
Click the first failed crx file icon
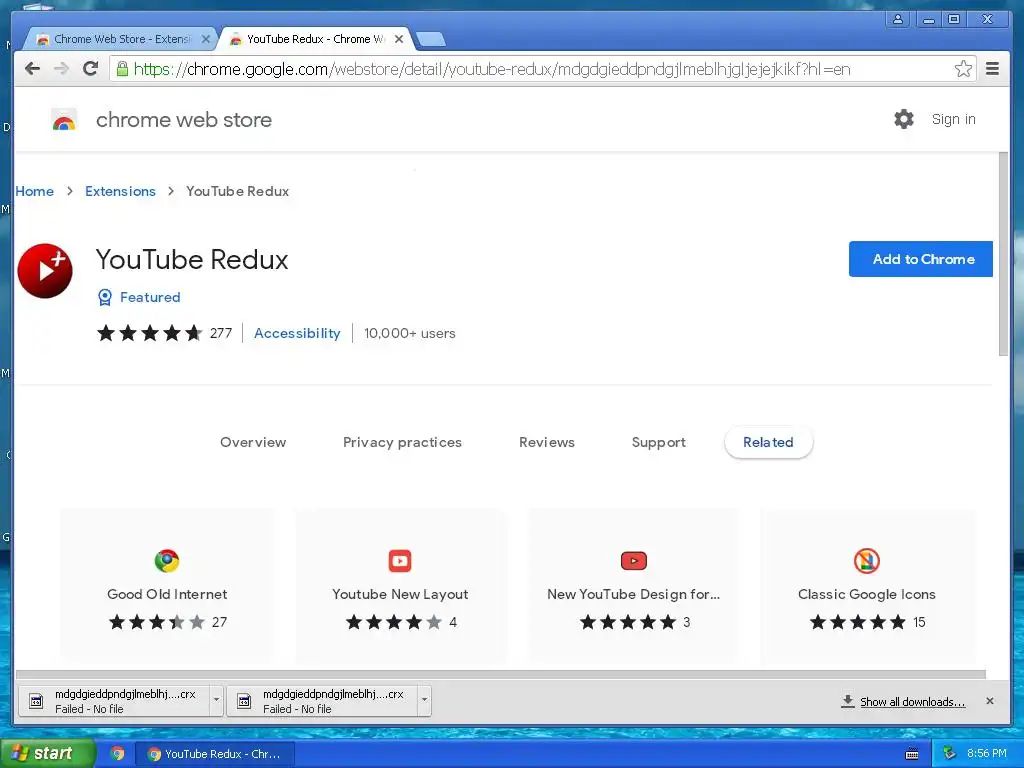pos(36,701)
